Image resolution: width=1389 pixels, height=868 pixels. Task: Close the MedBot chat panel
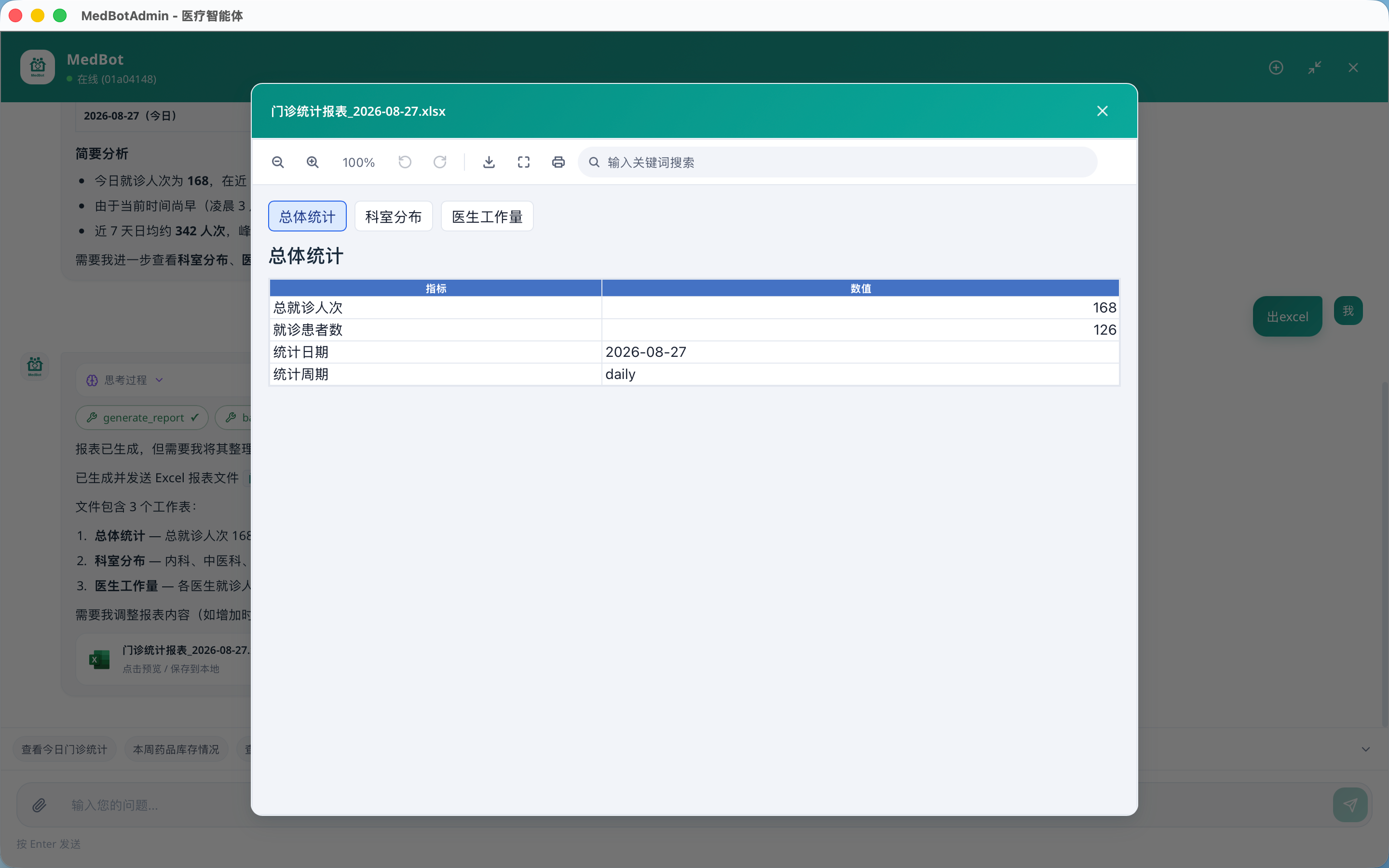coord(1353,68)
